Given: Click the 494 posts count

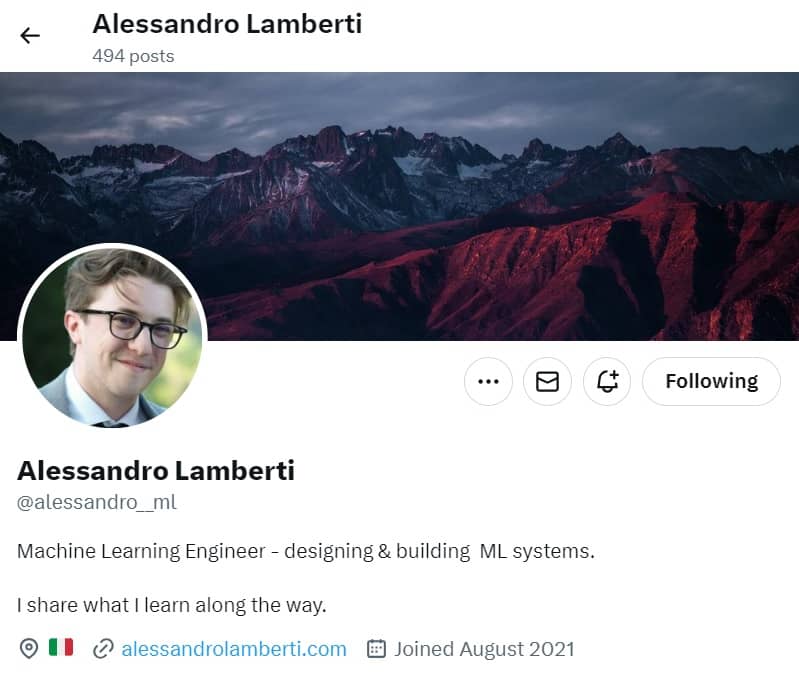Looking at the screenshot, I should tap(134, 56).
